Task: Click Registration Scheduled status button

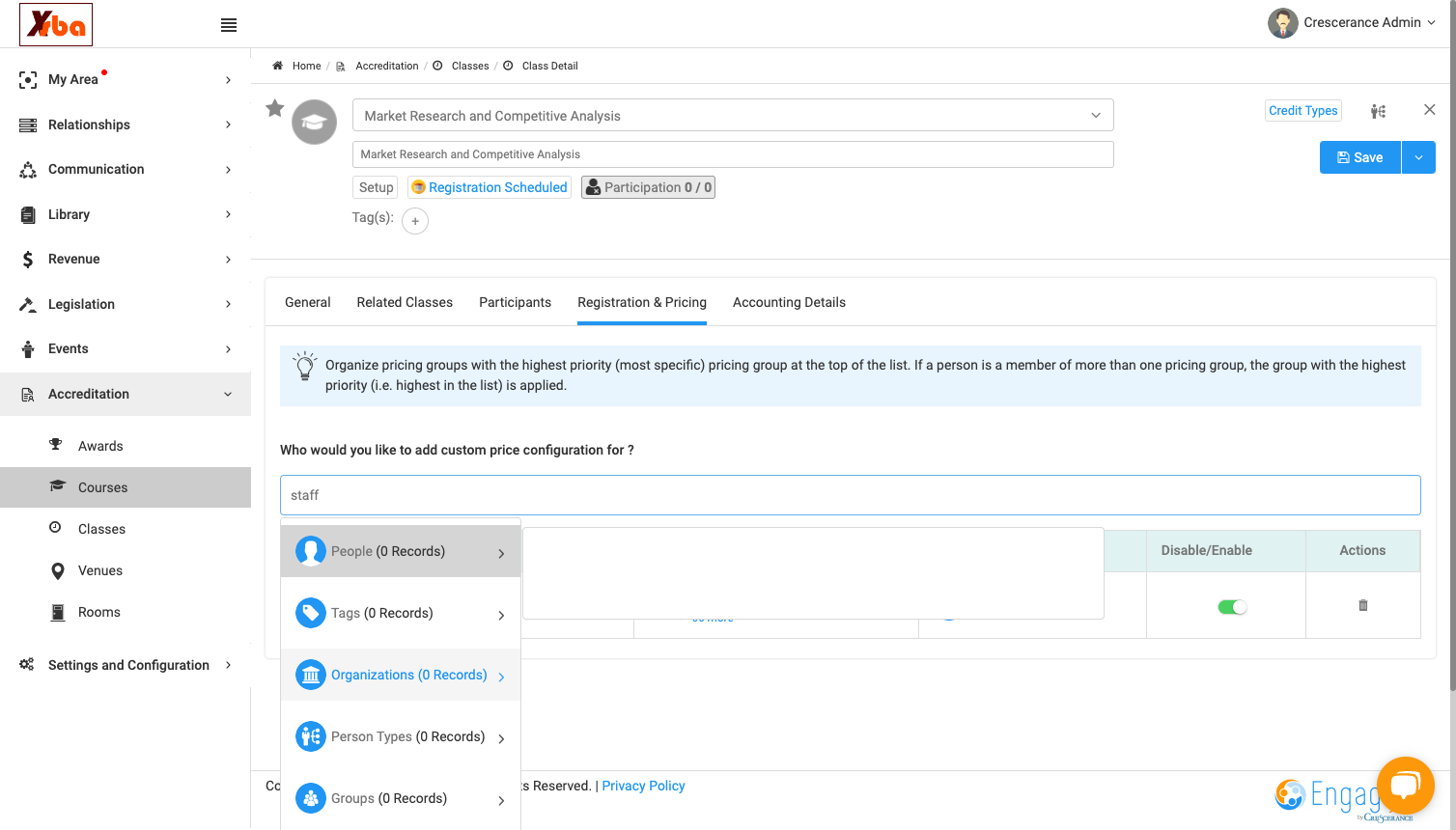Action: 490,187
